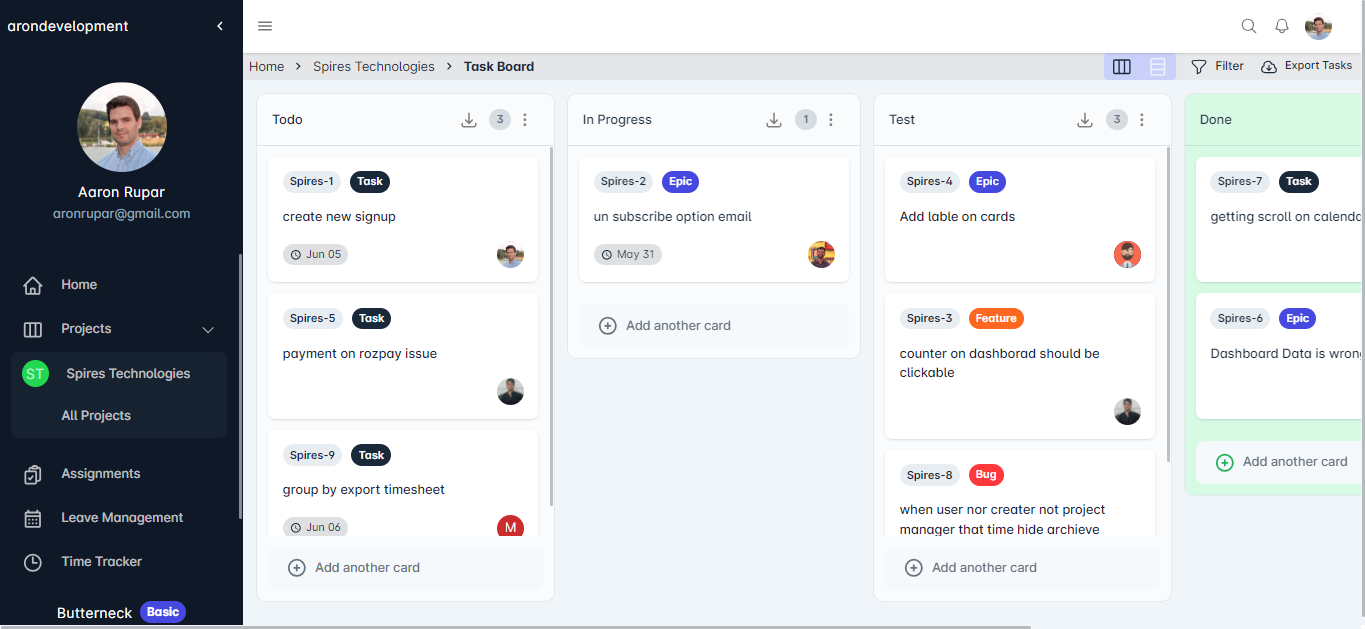The height and width of the screenshot is (629, 1365).
Task: Select Leave Management in the sidebar
Action: click(120, 517)
